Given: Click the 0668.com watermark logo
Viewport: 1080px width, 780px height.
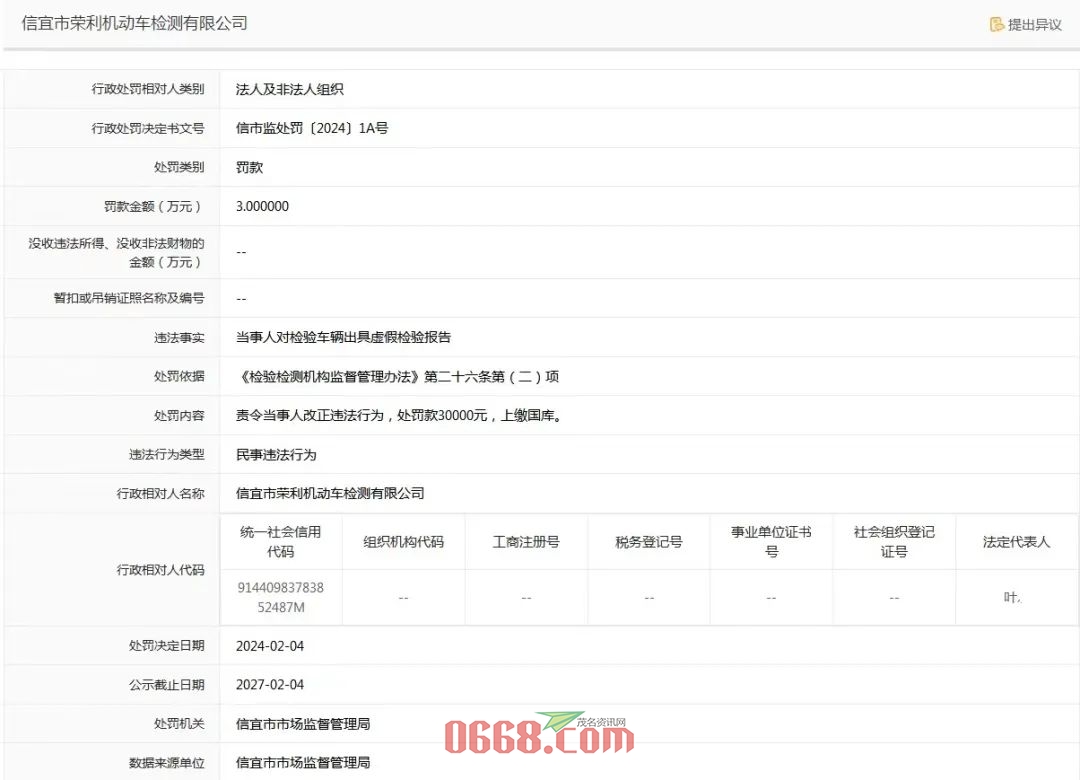Looking at the screenshot, I should tap(540, 736).
